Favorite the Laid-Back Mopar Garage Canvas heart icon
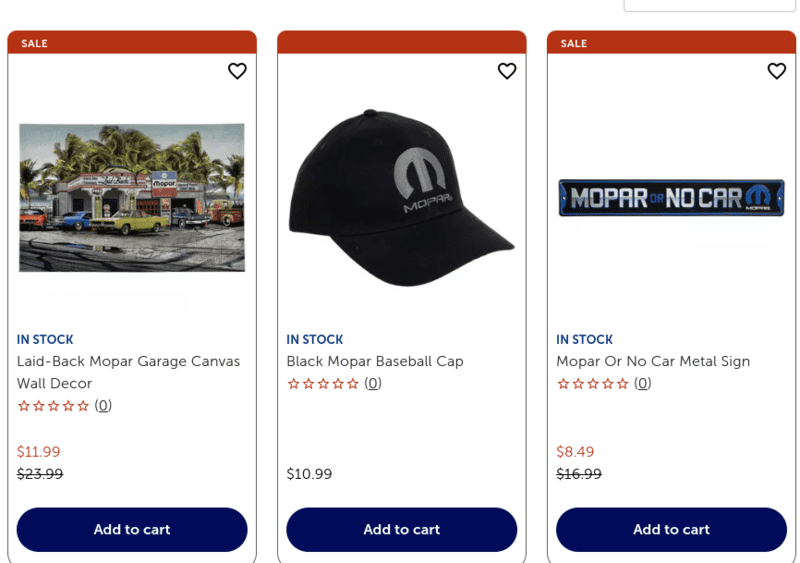This screenshot has width=800, height=563. (237, 71)
